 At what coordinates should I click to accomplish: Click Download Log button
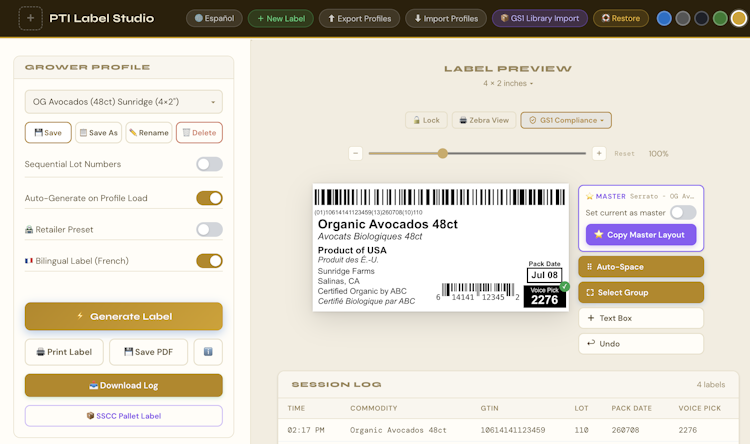pos(123,385)
